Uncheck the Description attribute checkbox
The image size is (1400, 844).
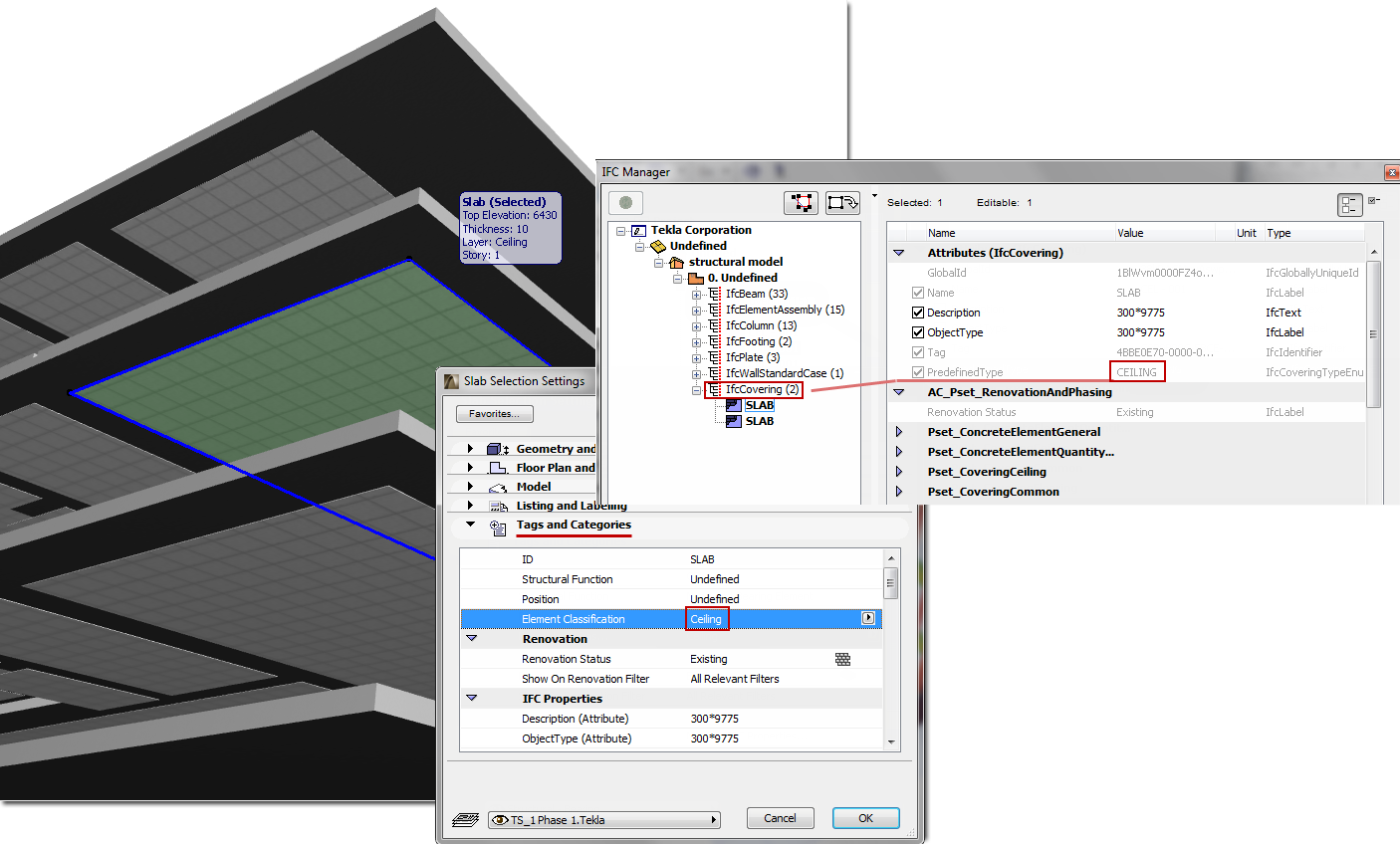click(x=918, y=313)
